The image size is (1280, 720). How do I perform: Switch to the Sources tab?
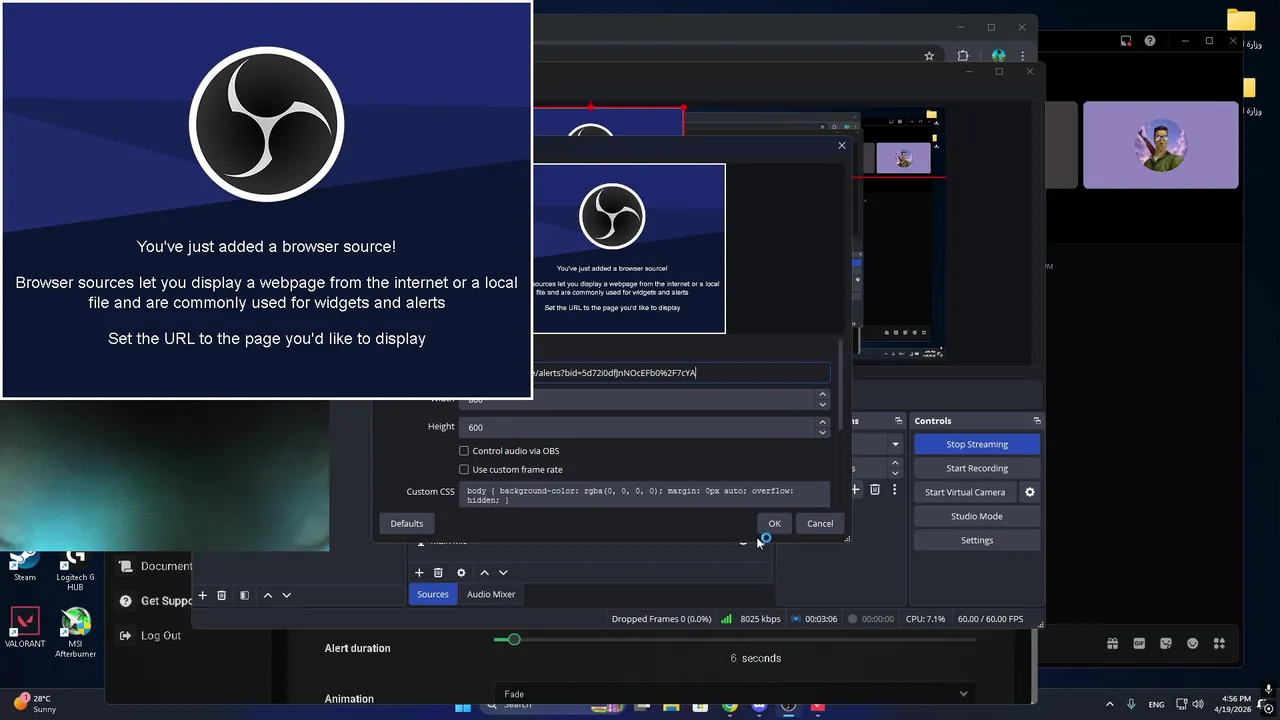433,594
